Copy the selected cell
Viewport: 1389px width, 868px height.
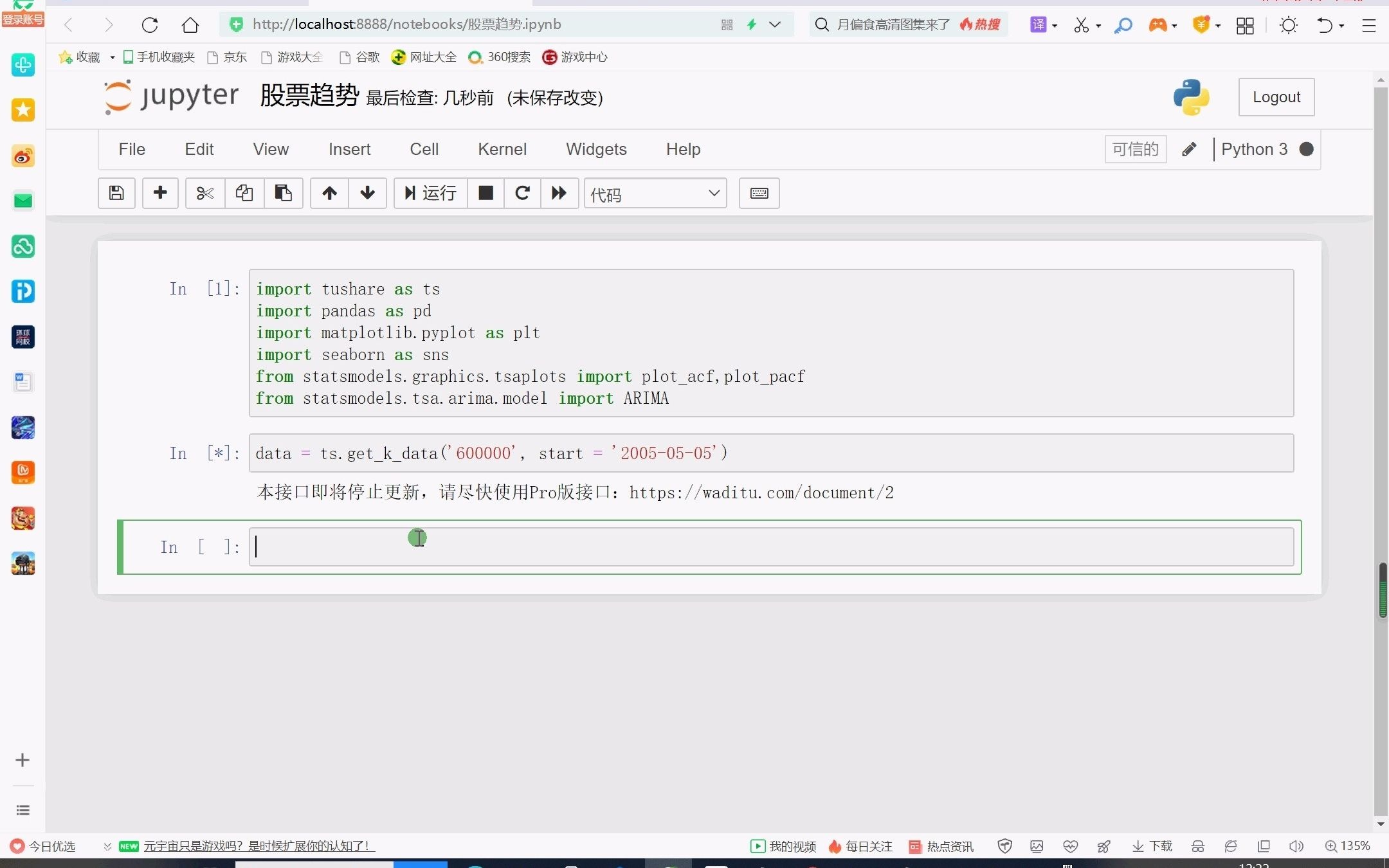coord(244,194)
